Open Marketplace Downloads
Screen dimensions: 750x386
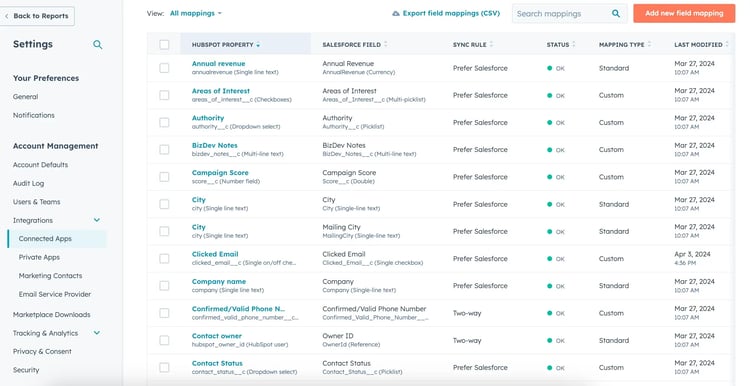(x=52, y=315)
